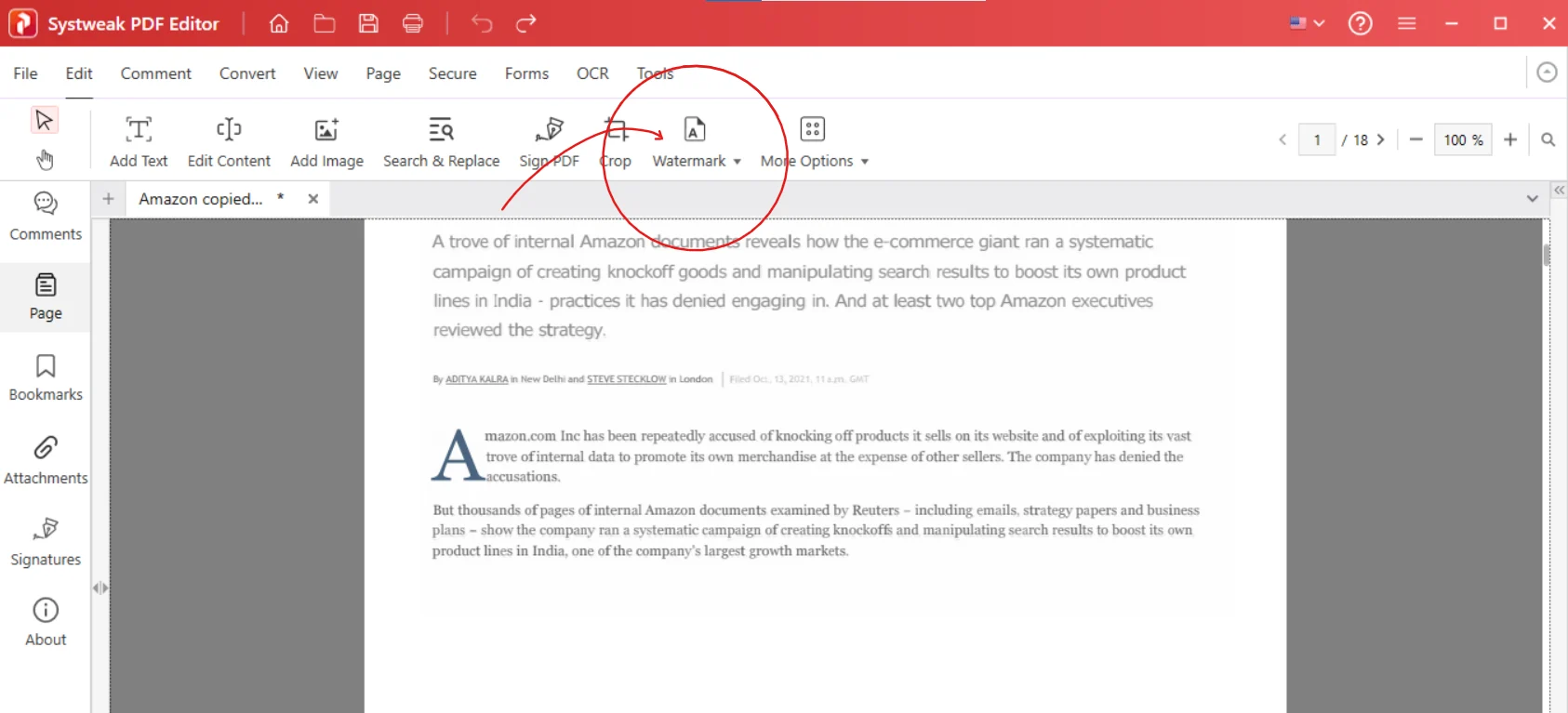This screenshot has width=1568, height=713.
Task: Expand the Watermark dropdown
Action: click(x=737, y=162)
